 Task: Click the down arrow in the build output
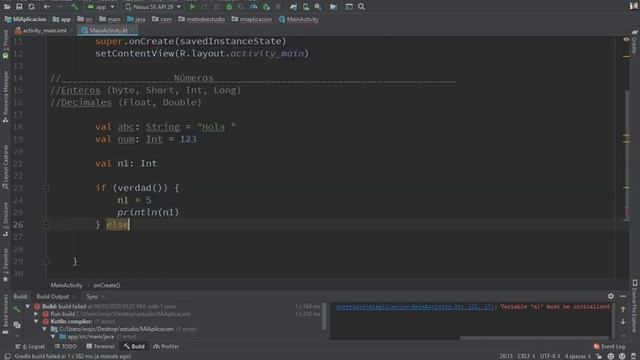623,322
